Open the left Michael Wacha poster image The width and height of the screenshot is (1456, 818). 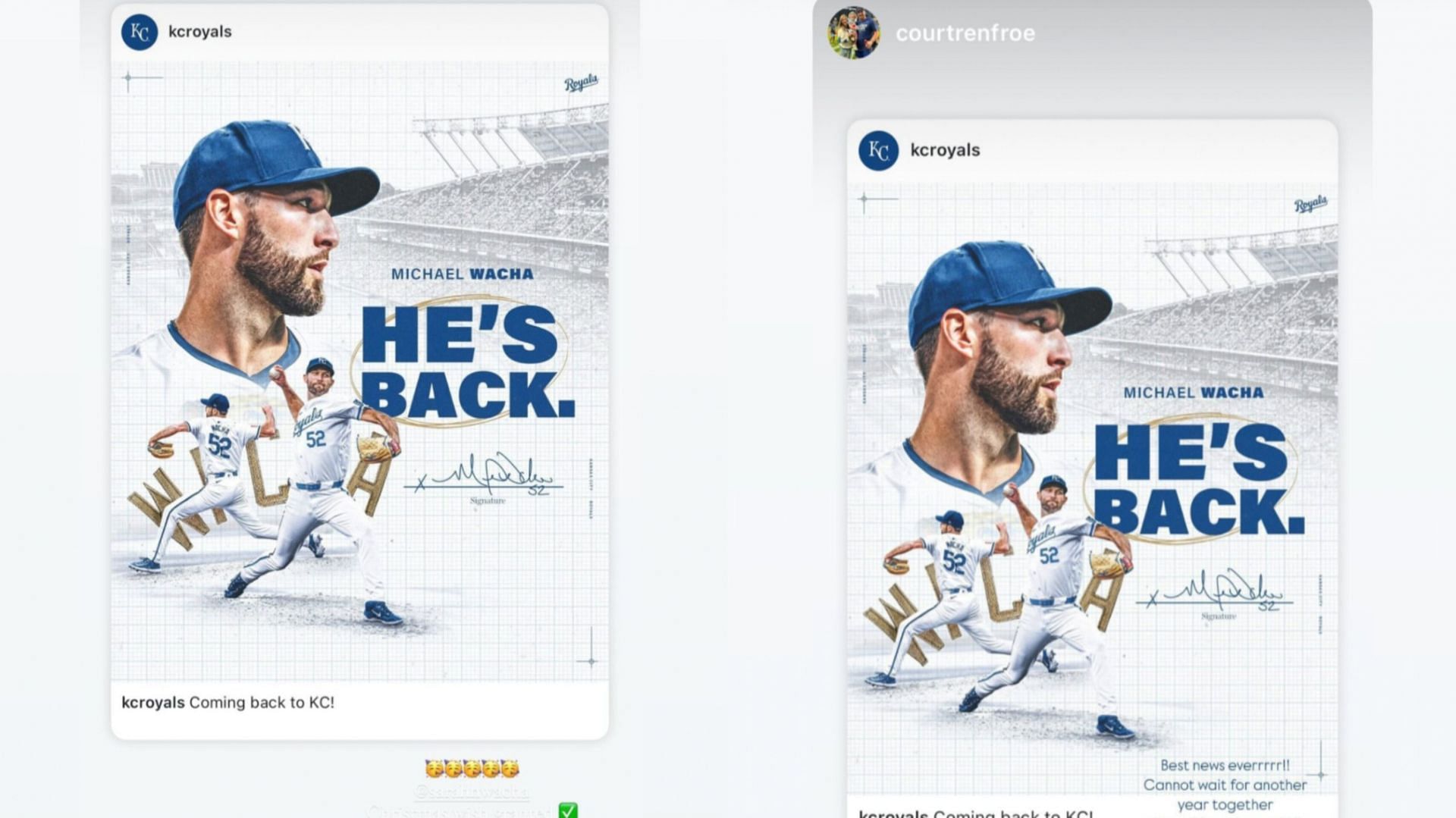click(x=359, y=371)
